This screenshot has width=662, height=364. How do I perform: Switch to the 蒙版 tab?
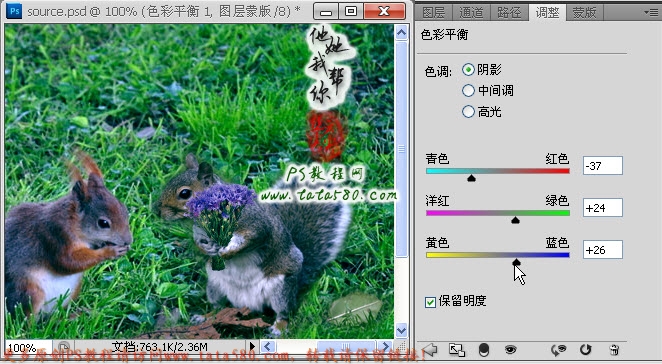click(x=584, y=13)
